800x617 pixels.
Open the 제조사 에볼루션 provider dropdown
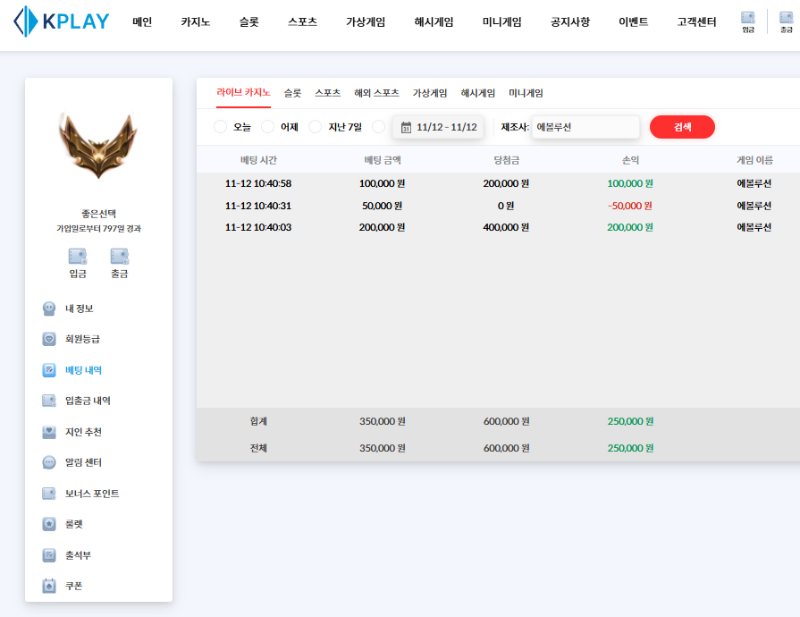585,127
